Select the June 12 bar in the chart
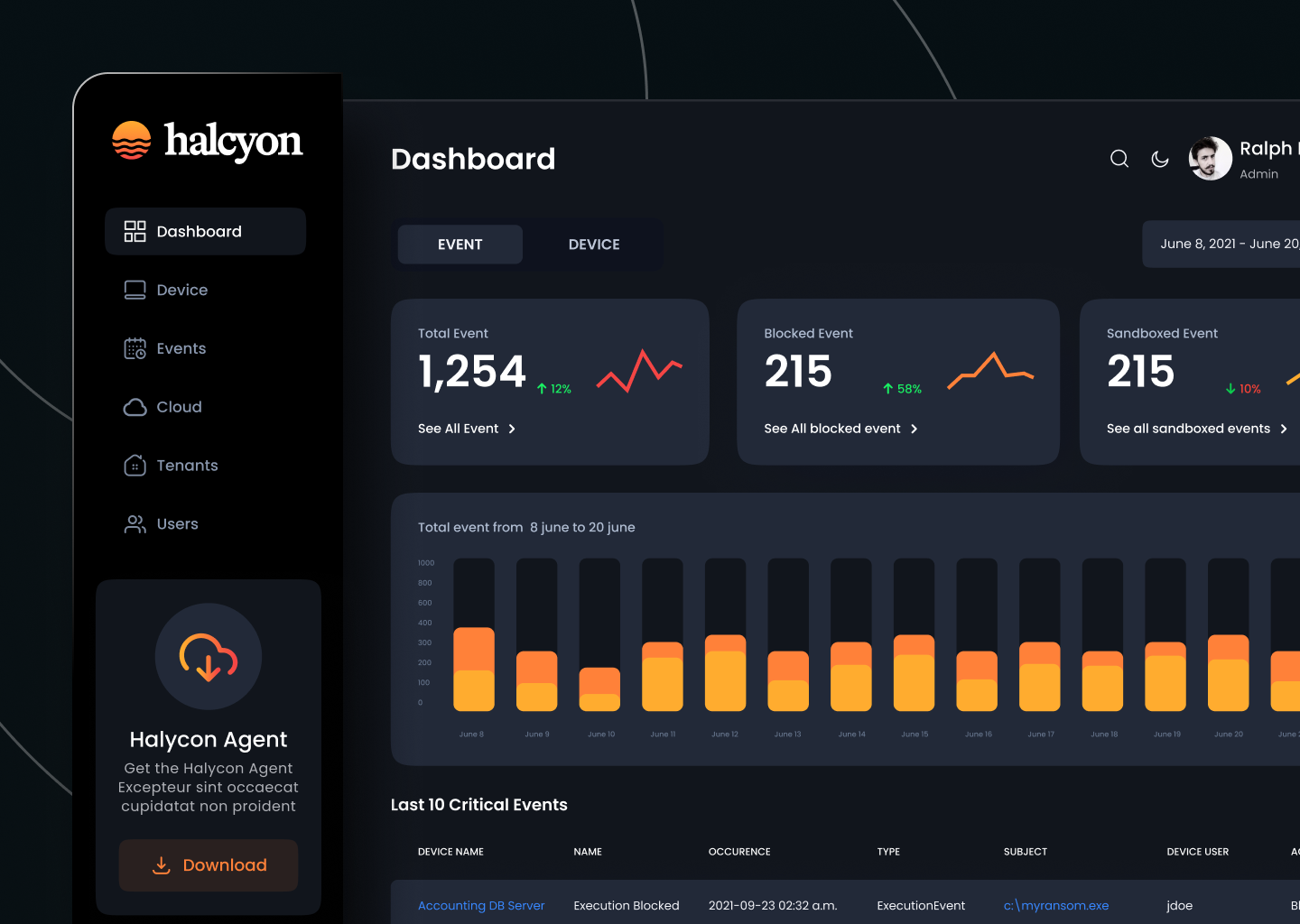Screen dimensions: 1300x924 click(x=725, y=672)
